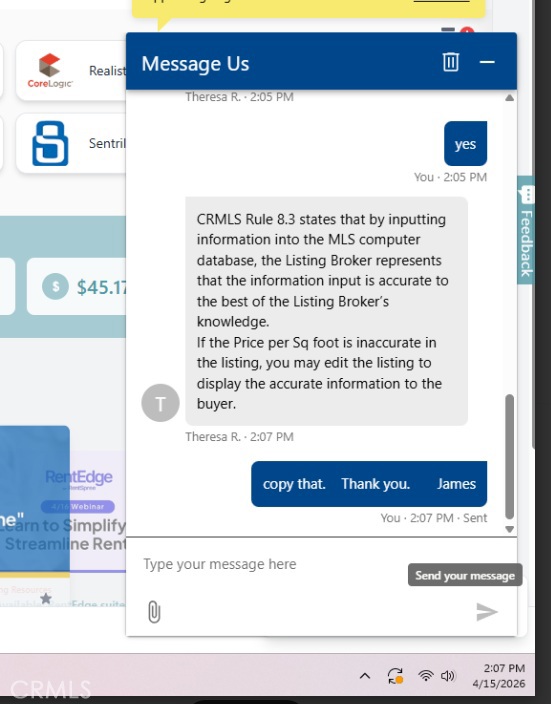
Task: Click the Theresa R. avatar circle
Action: (x=160, y=403)
